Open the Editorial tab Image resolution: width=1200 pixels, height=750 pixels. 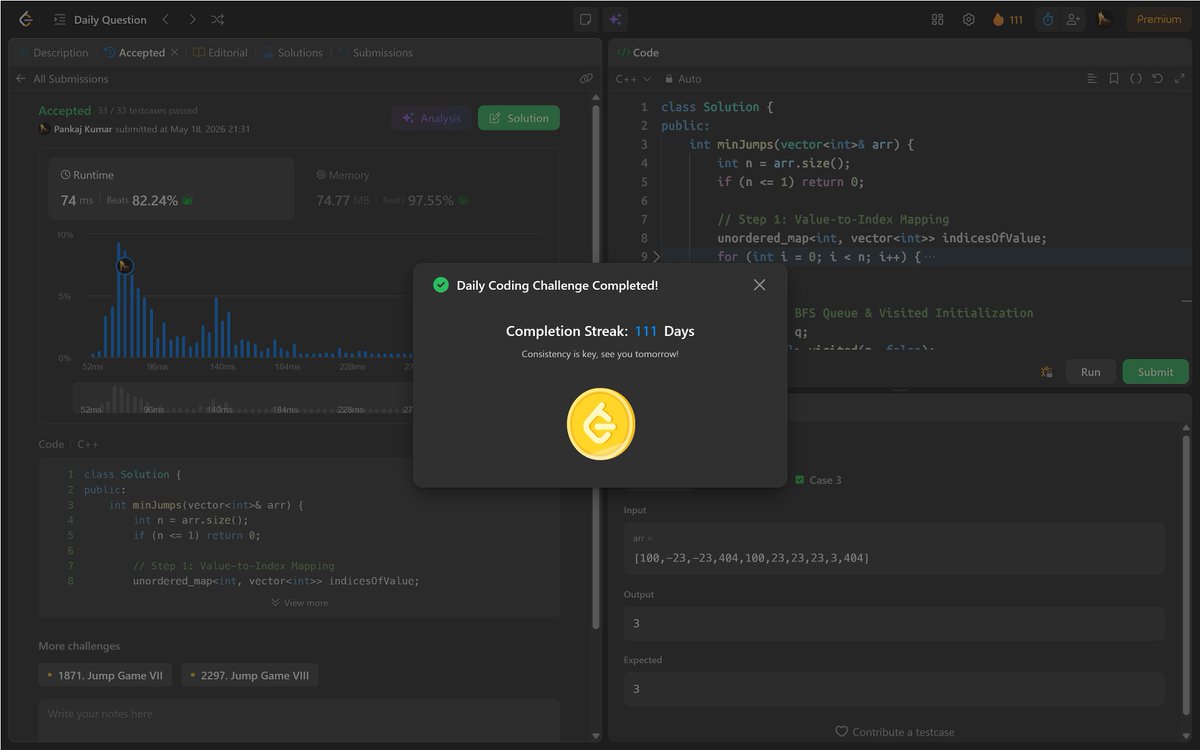tap(220, 52)
